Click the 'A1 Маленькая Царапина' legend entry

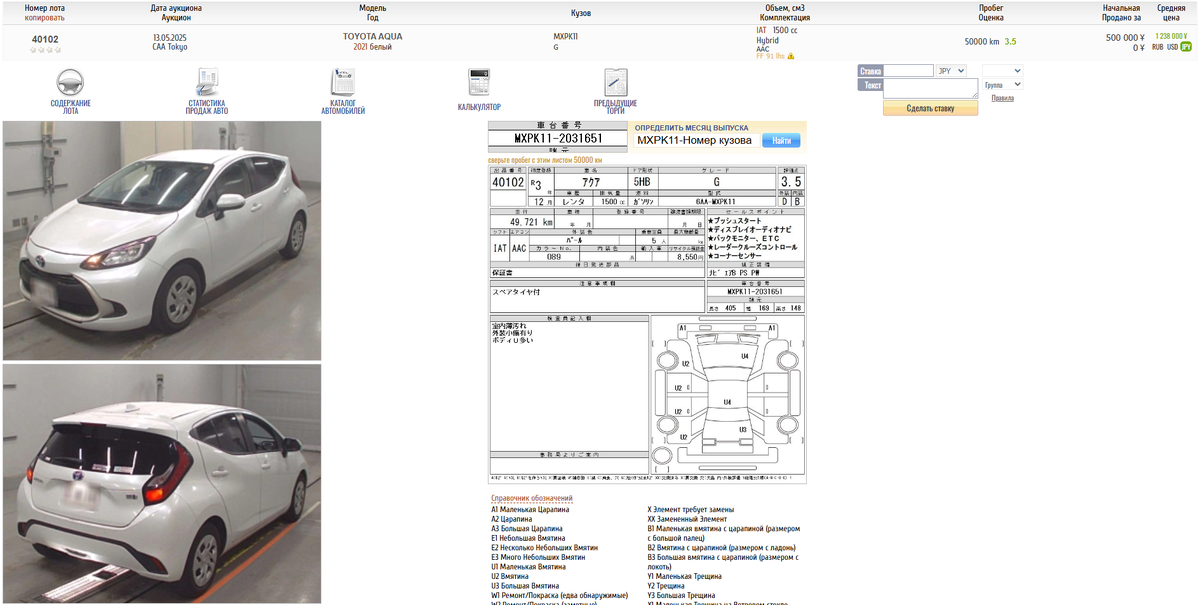(530, 509)
